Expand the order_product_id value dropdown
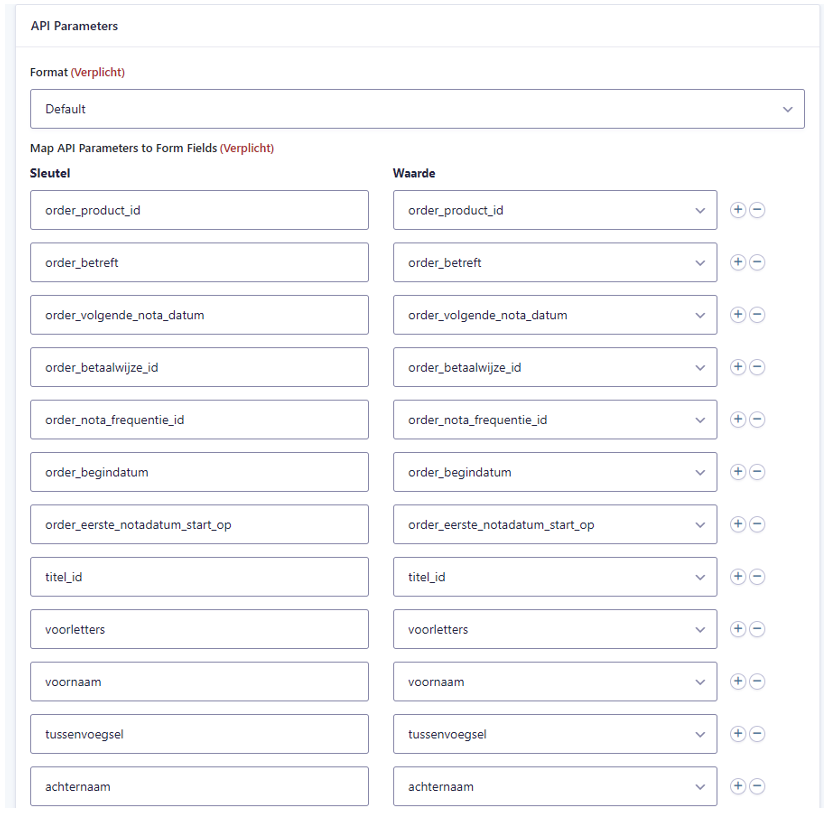Image resolution: width=826 pixels, height=819 pixels. pyautogui.click(x=554, y=210)
